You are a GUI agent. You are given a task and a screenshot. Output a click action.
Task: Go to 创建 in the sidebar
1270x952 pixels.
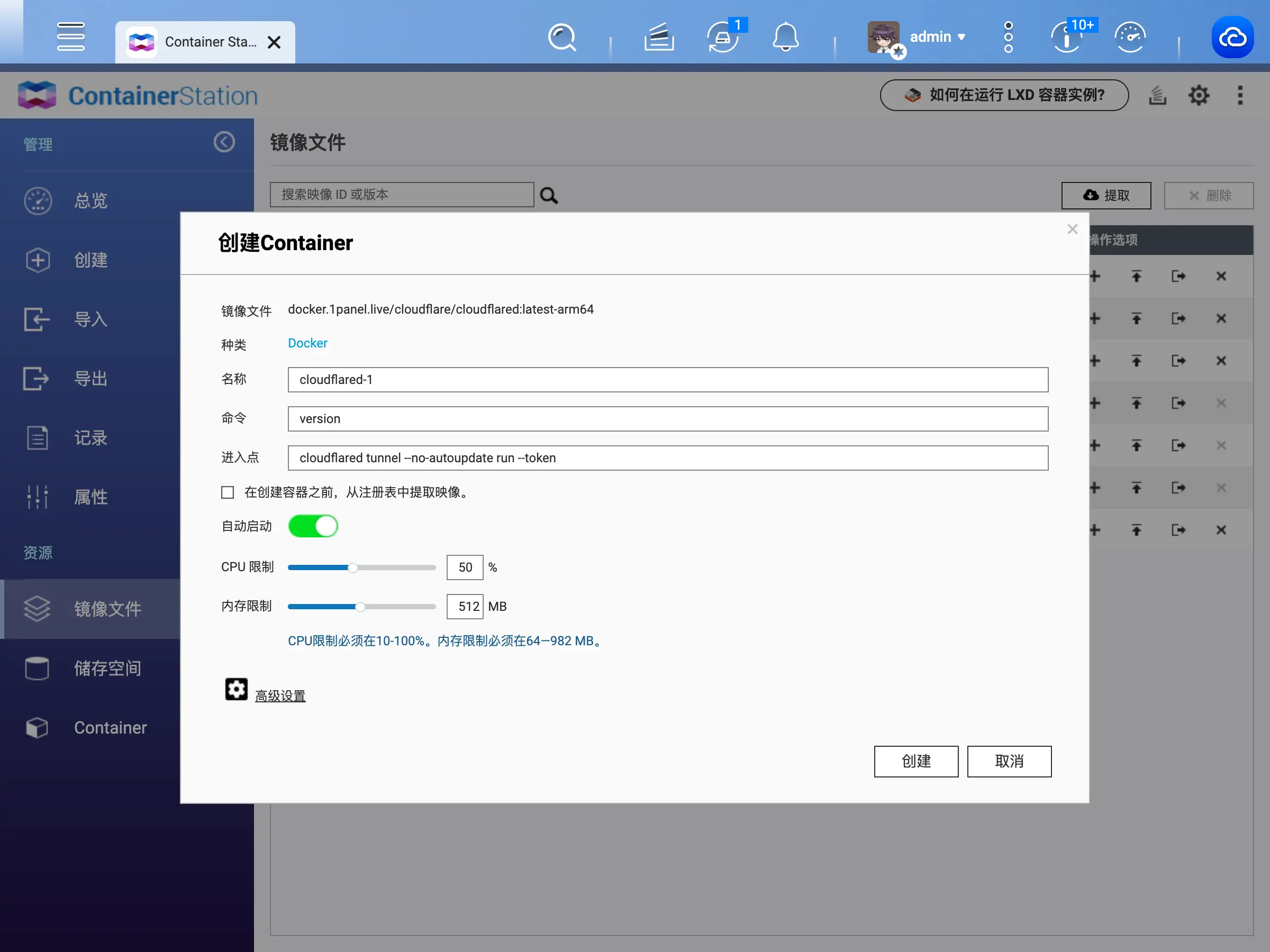pos(90,260)
